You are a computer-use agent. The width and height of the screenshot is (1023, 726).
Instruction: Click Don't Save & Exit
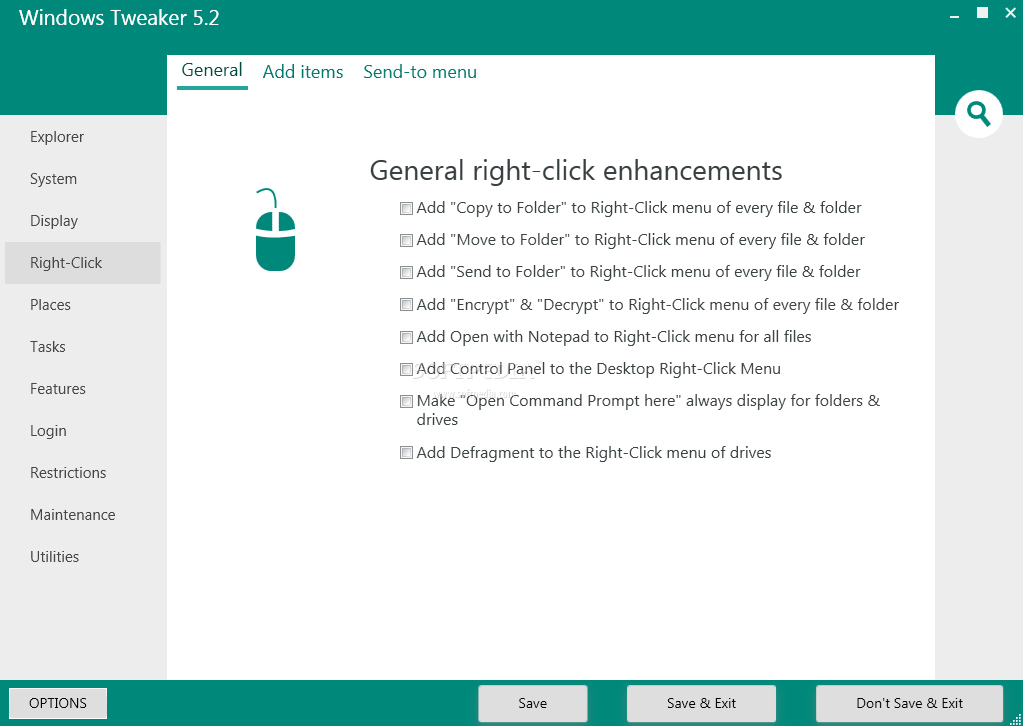point(909,703)
